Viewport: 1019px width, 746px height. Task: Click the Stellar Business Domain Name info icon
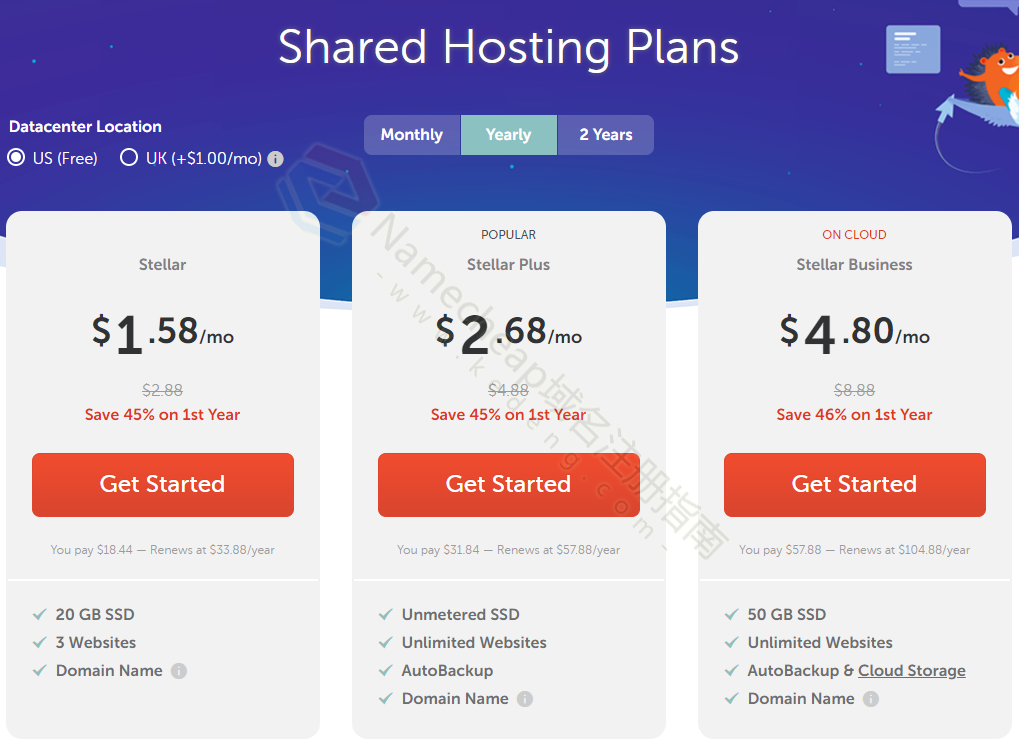871,699
